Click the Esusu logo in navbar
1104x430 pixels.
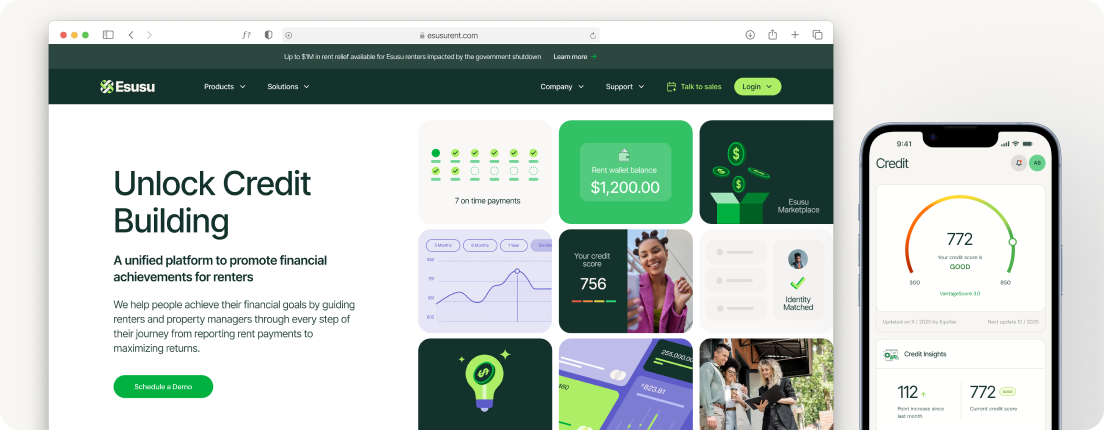pos(127,87)
